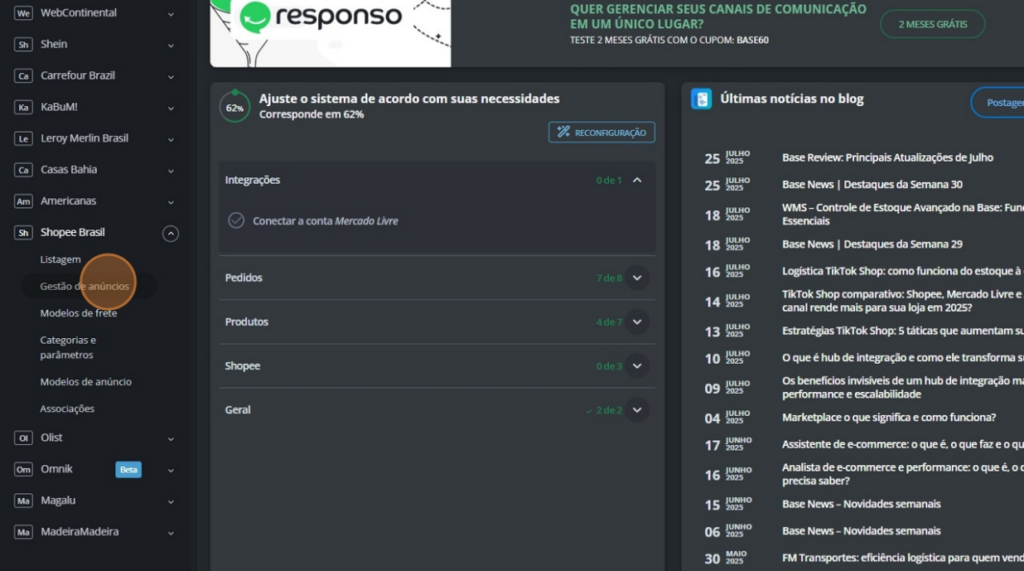Click the blog news icon
Image resolution: width=1024 pixels, height=571 pixels.
click(702, 99)
